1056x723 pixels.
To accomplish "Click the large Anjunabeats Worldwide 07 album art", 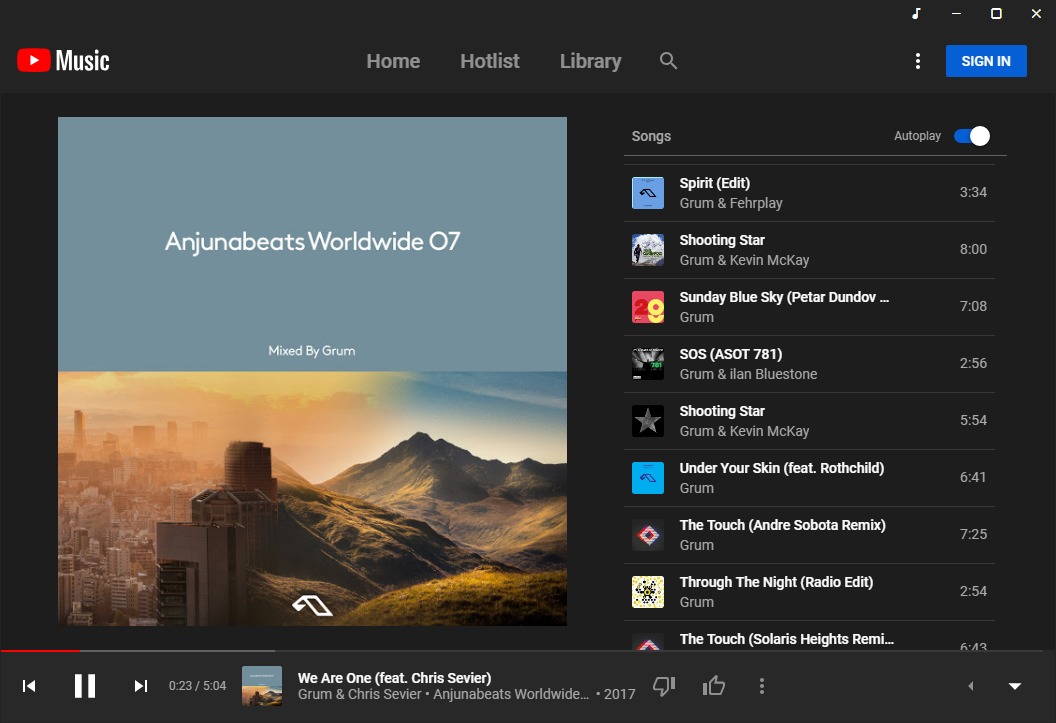I will pyautogui.click(x=312, y=372).
